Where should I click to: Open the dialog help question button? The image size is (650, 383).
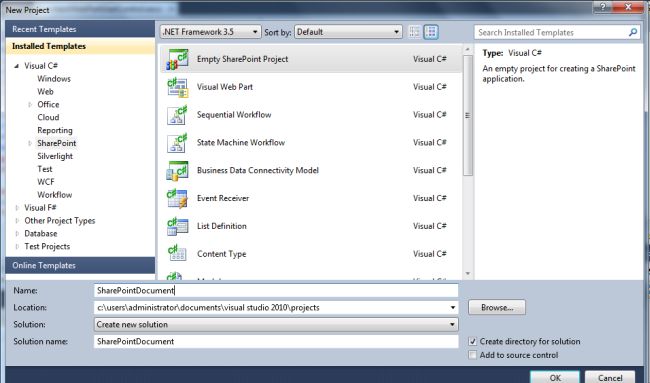[x=603, y=7]
